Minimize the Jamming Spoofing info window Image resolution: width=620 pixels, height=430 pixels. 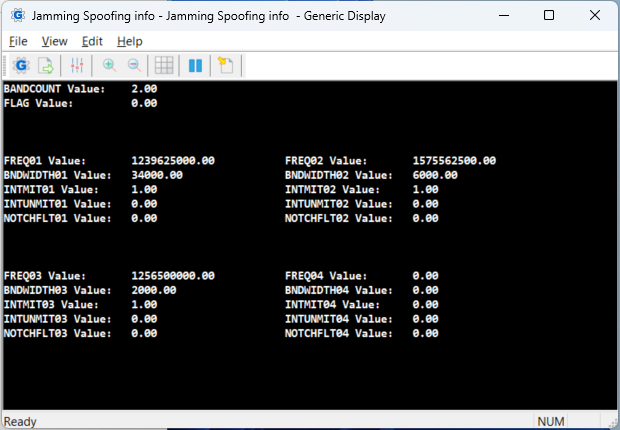tap(502, 16)
